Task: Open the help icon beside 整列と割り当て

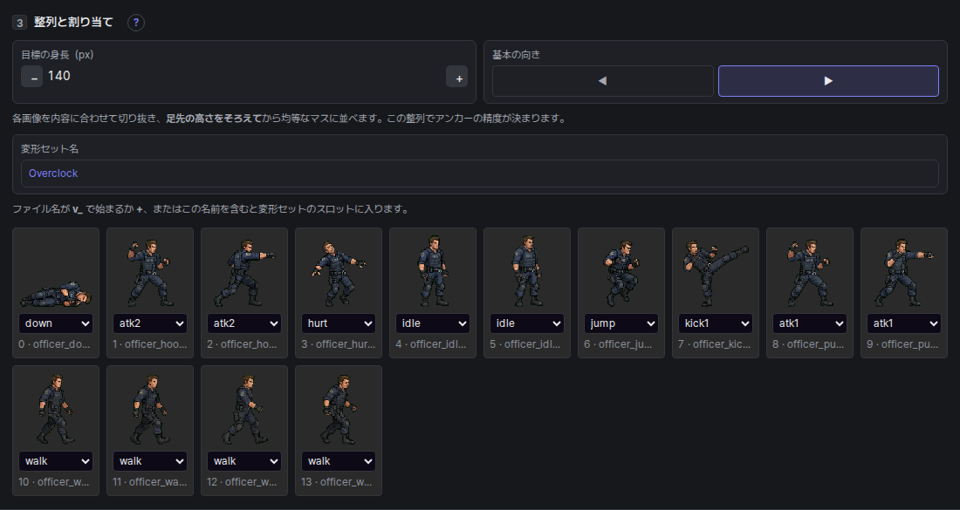Action: 136,23
